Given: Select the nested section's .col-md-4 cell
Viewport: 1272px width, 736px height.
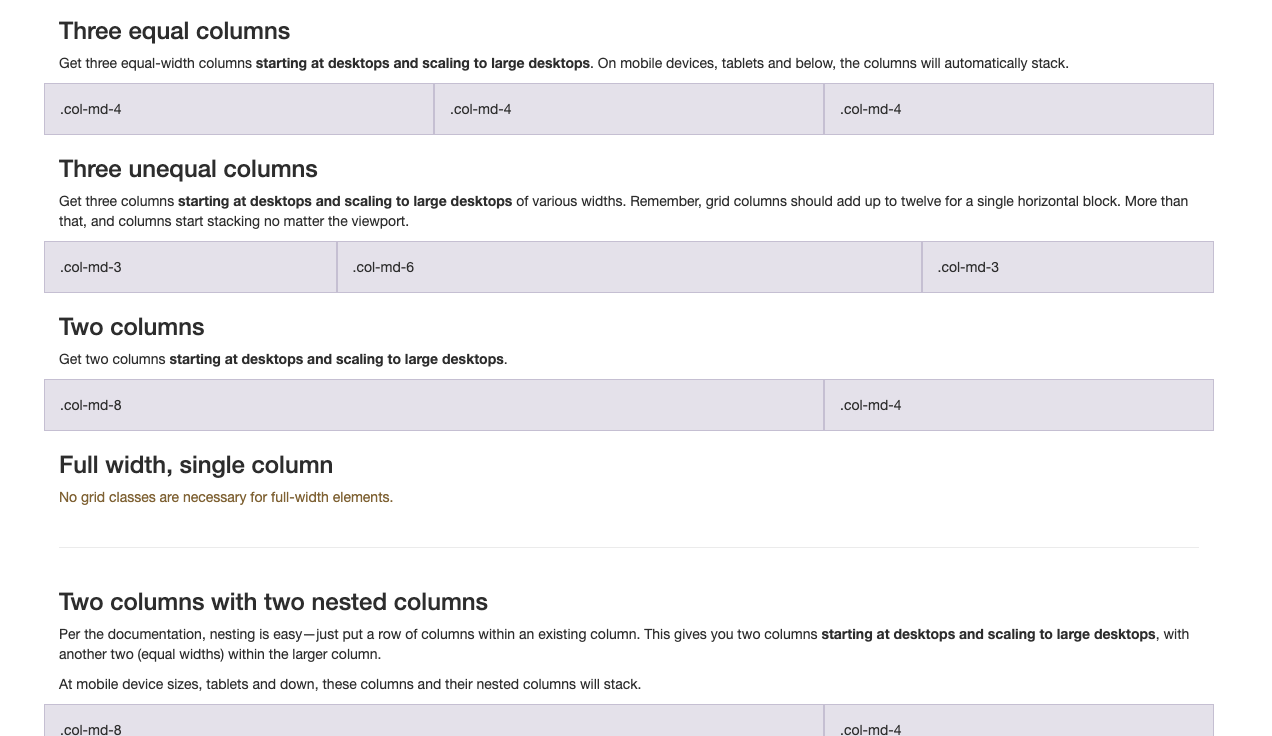Looking at the screenshot, I should (x=1019, y=721).
